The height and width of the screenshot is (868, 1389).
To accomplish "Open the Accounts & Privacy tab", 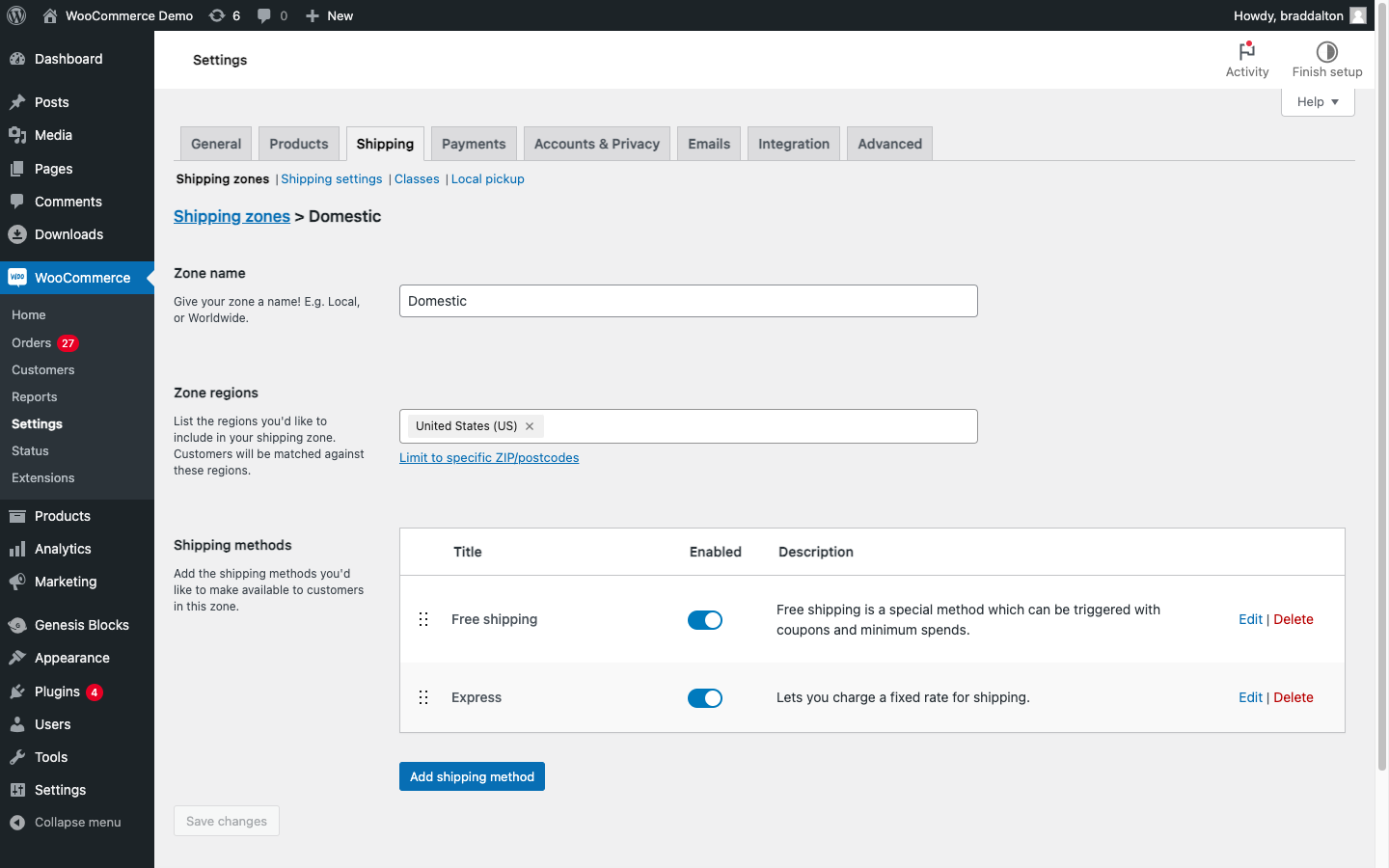I will (x=596, y=144).
